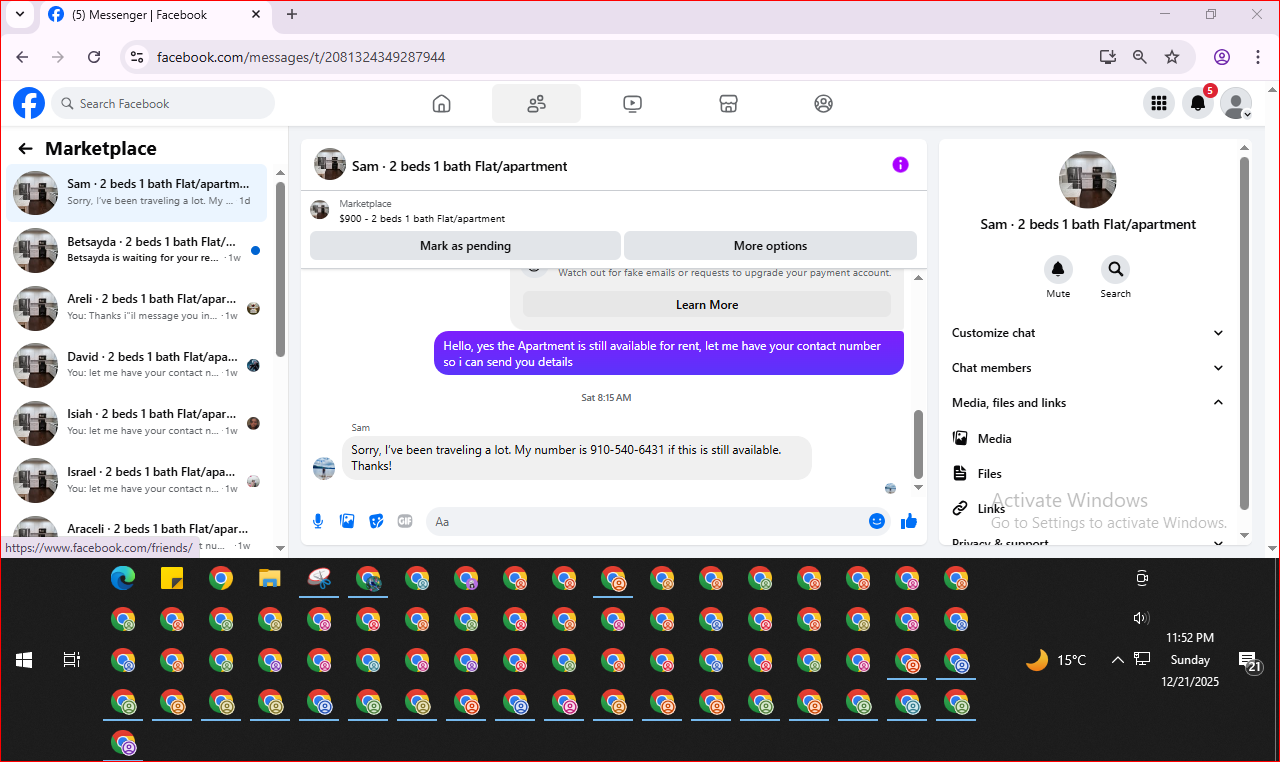
Task: Click the conversation list scrollbar
Action: pyautogui.click(x=281, y=268)
